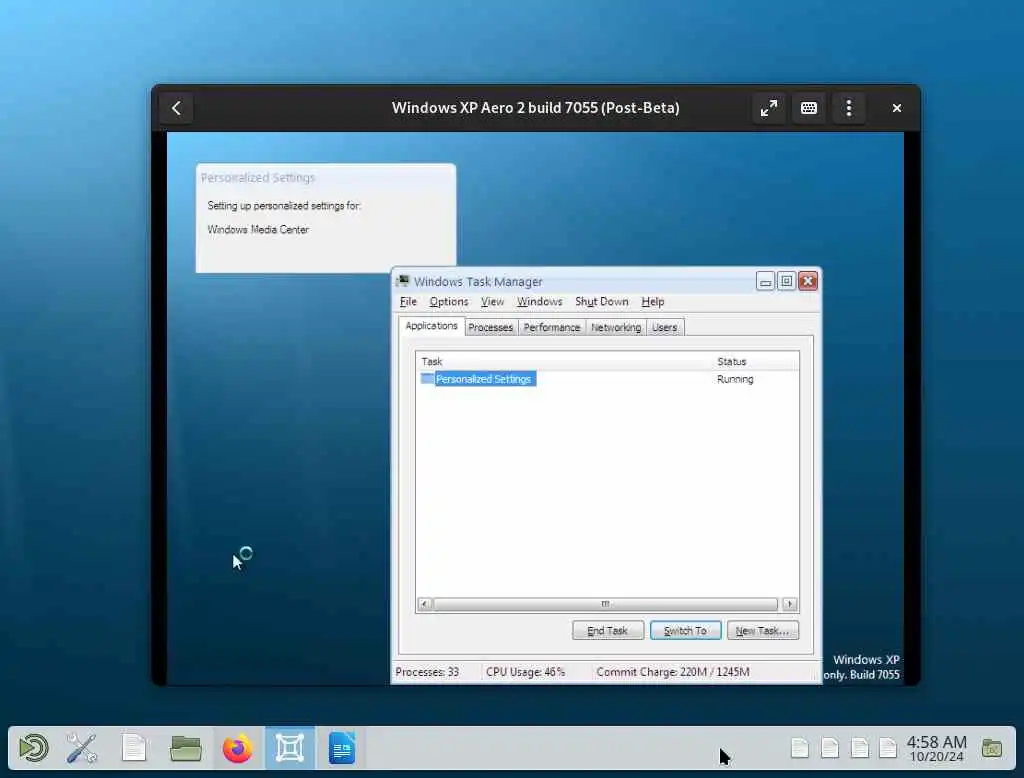Open the blank document icon in panel
The height and width of the screenshot is (778, 1024).
pyautogui.click(x=134, y=748)
